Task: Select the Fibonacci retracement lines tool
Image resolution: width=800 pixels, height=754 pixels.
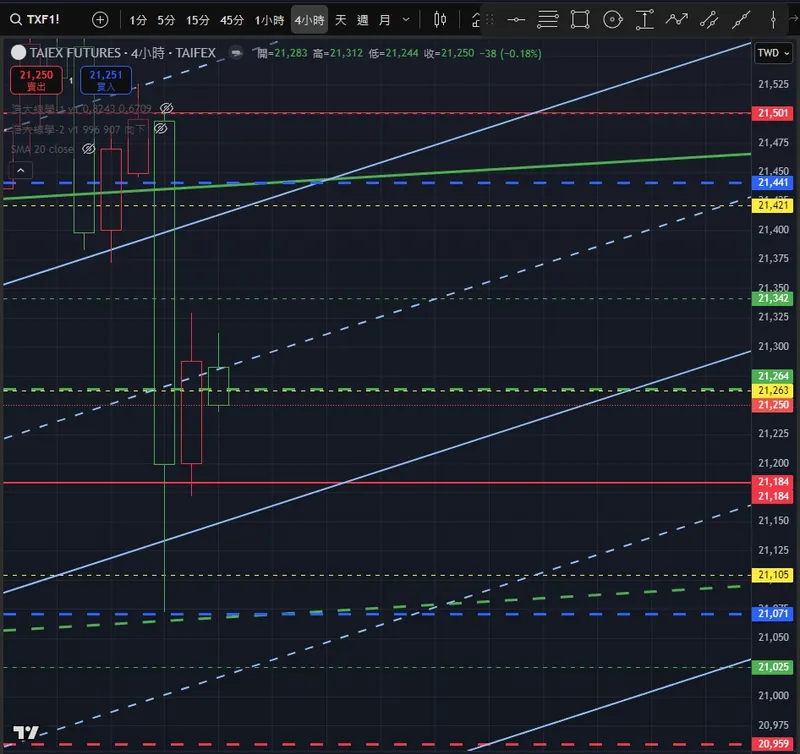Action: 547,20
